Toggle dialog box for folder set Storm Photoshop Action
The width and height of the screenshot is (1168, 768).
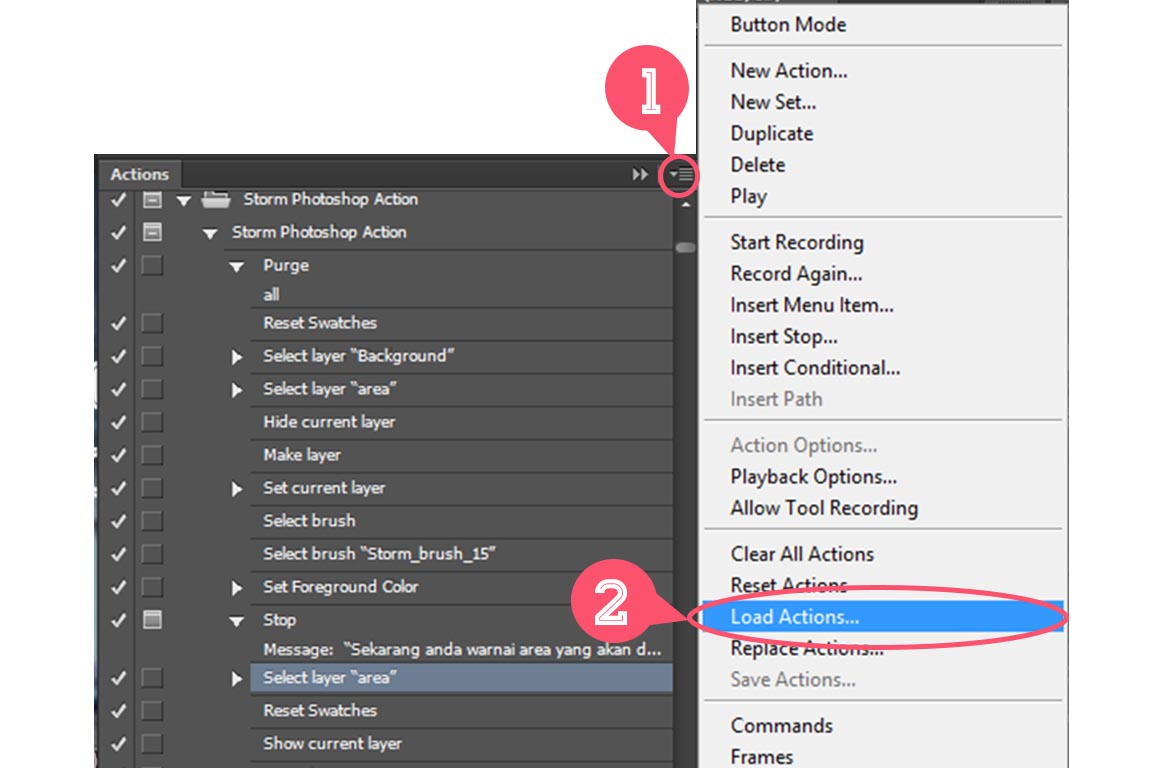tap(152, 200)
